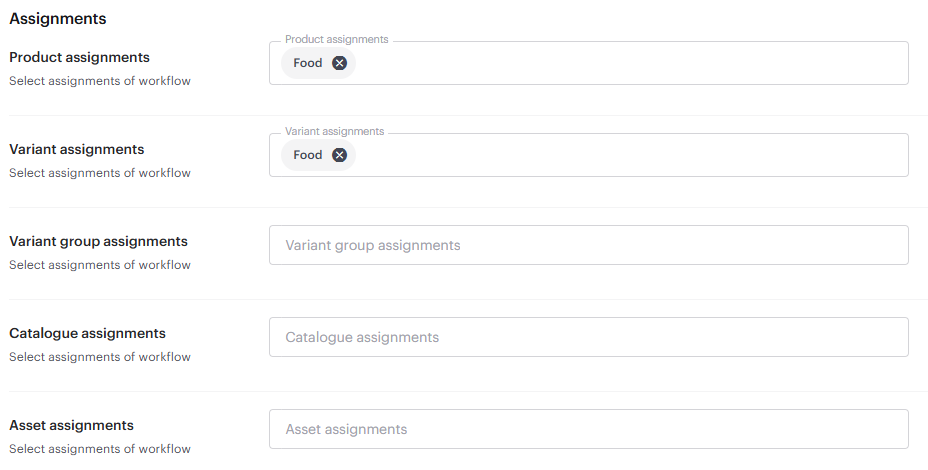This screenshot has width=928, height=470.
Task: Click the bold Product assignments row label
Action: coord(79,57)
